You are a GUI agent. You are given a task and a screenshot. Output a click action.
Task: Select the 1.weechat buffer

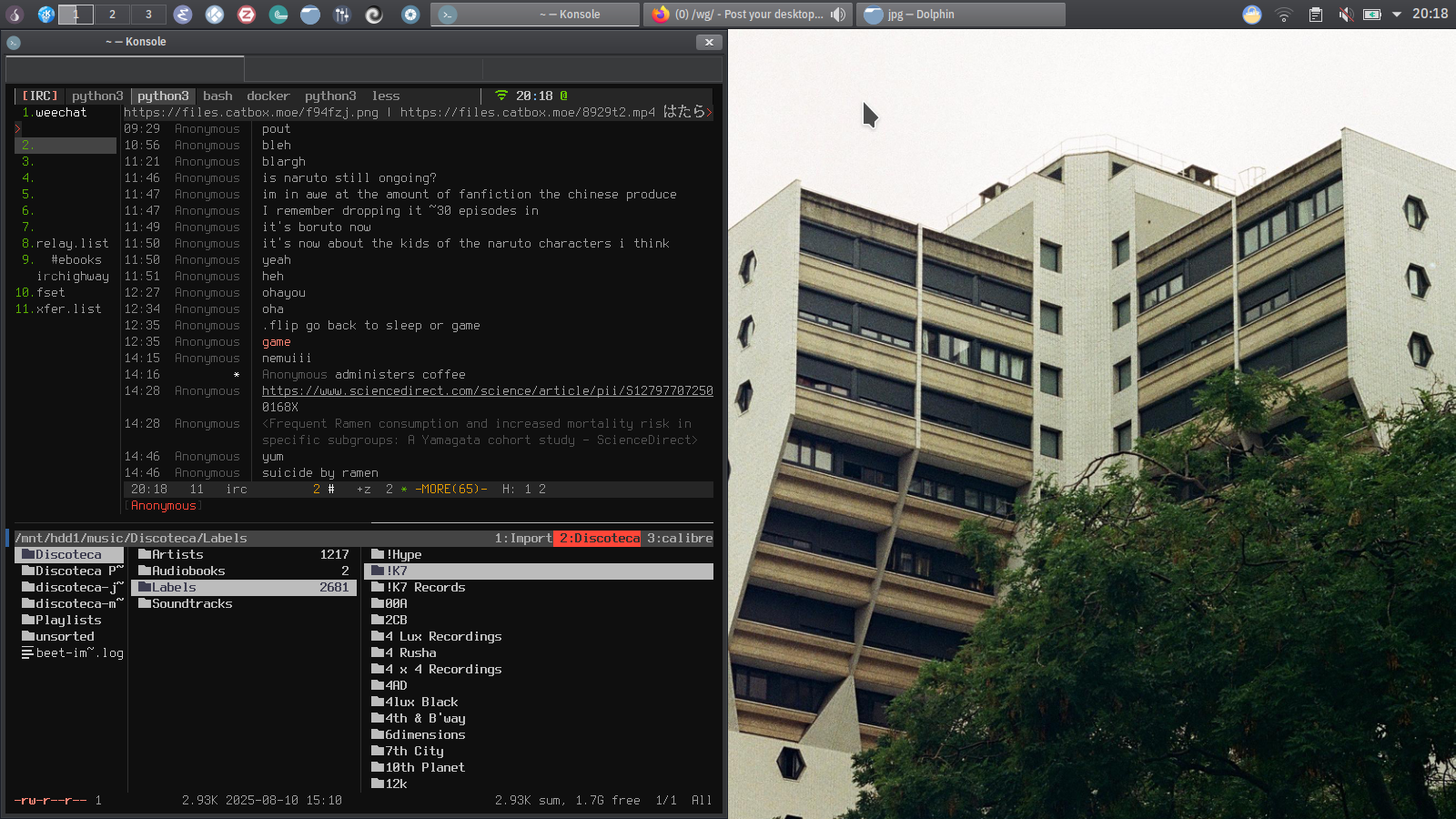click(55, 112)
